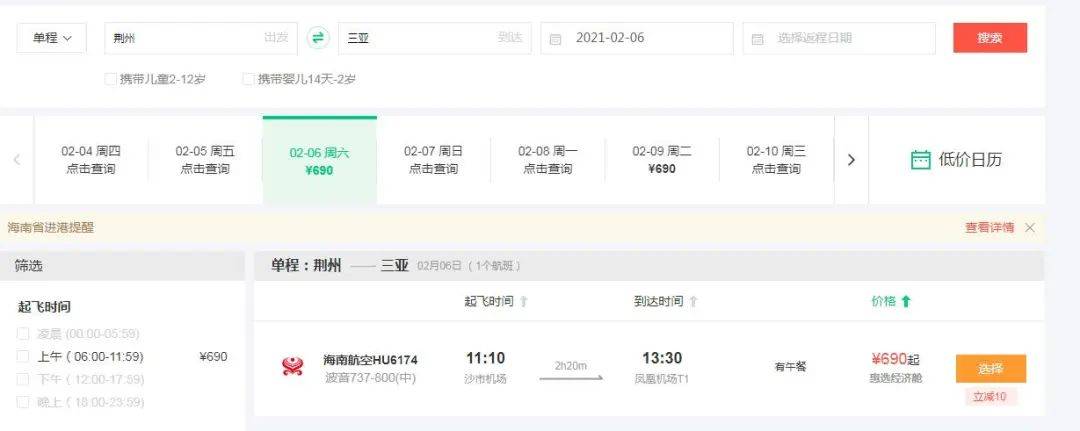
Task: Sort flights by 到达时间 arrow
Action: pyautogui.click(x=693, y=302)
